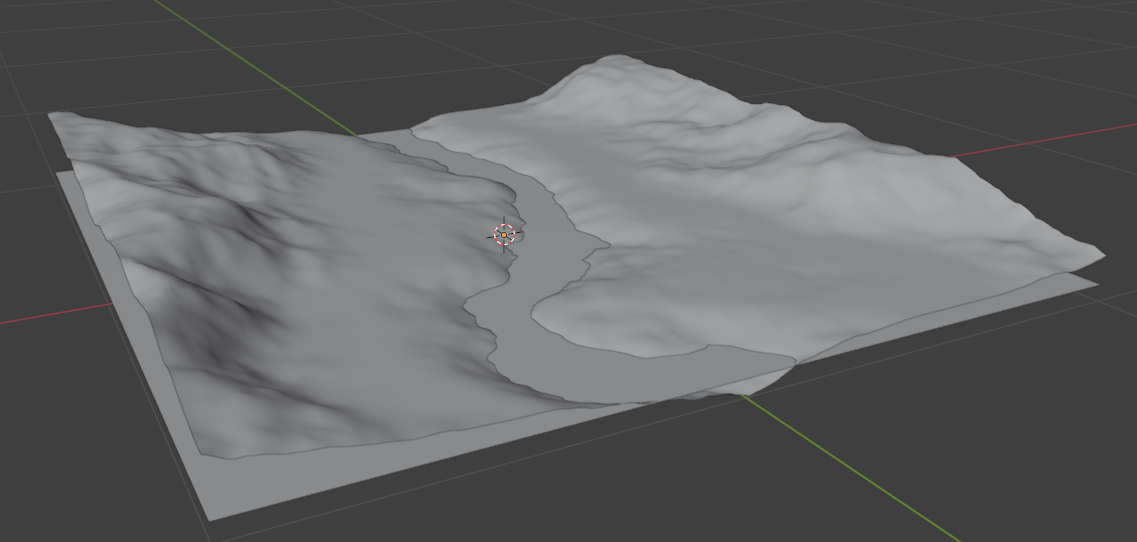Click the right corner of the base plane
Screen dimensions: 1137x542
coord(1096,284)
